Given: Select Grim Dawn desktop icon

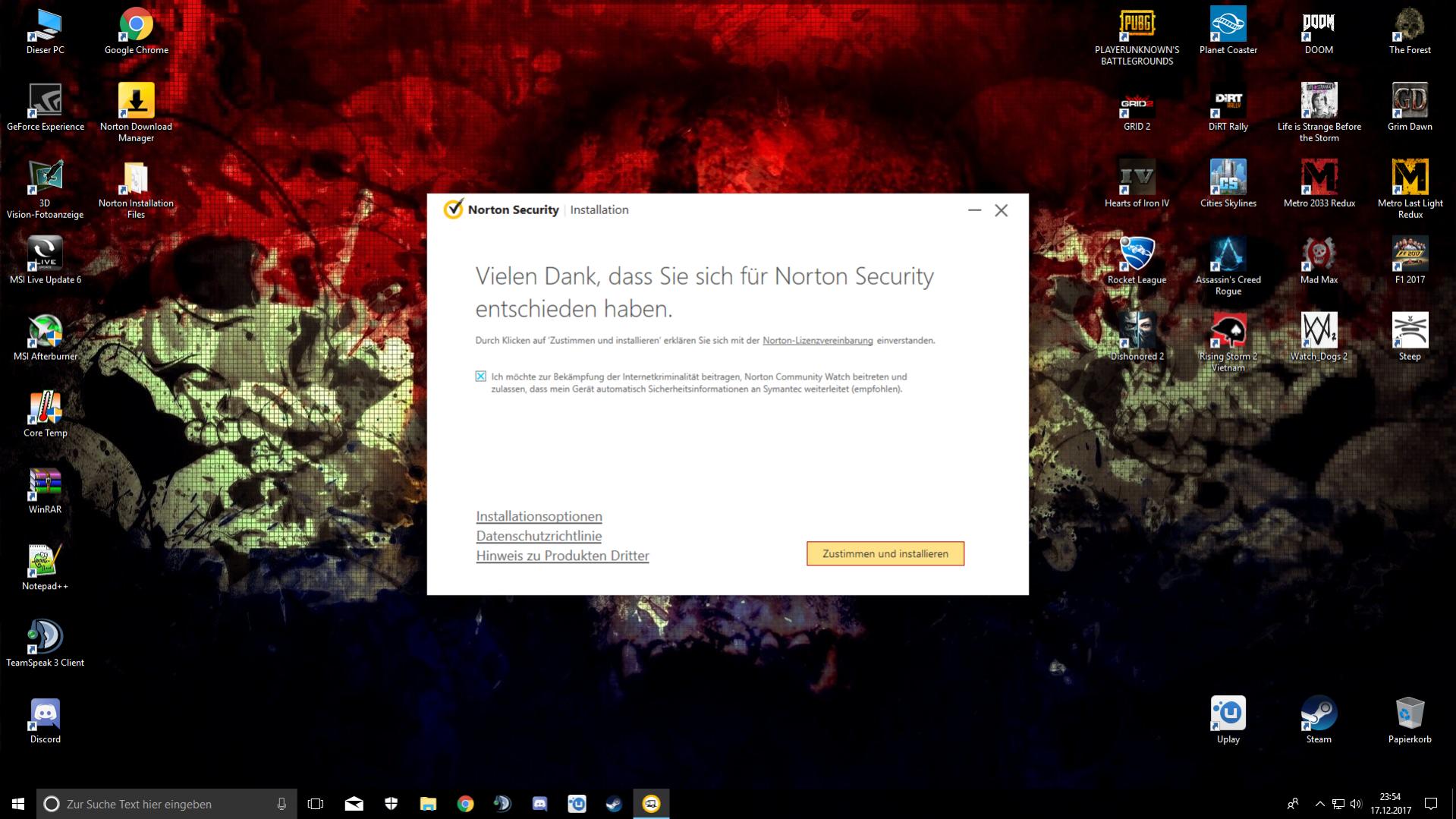Looking at the screenshot, I should pos(1410,108).
